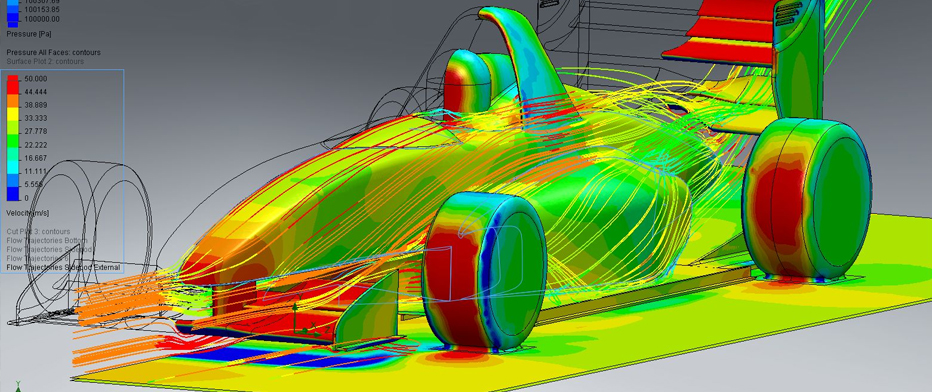Click the green Y axis arrow of the triad
932x392 pixels.
tap(295, 309)
